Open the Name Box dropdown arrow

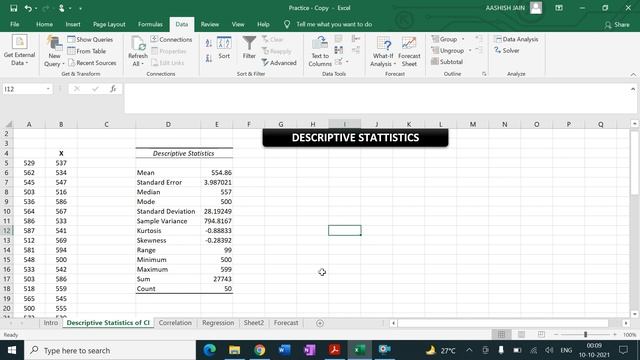tap(48, 89)
